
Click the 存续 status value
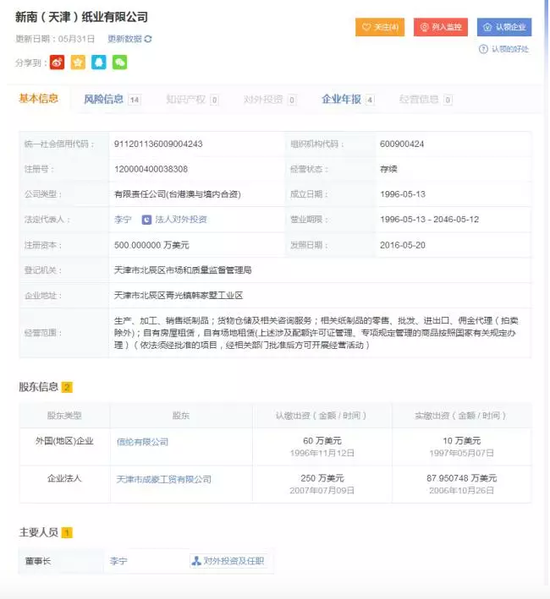click(x=388, y=169)
